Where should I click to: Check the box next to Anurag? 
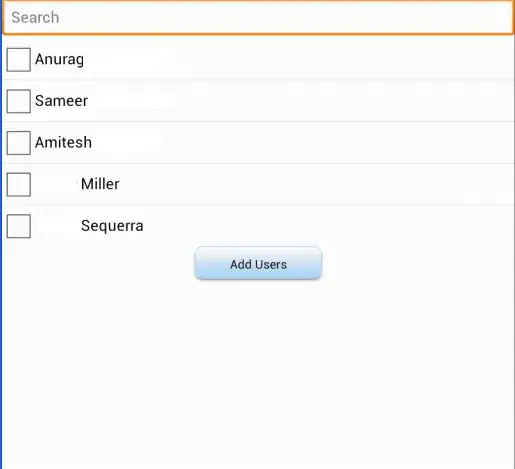click(19, 60)
